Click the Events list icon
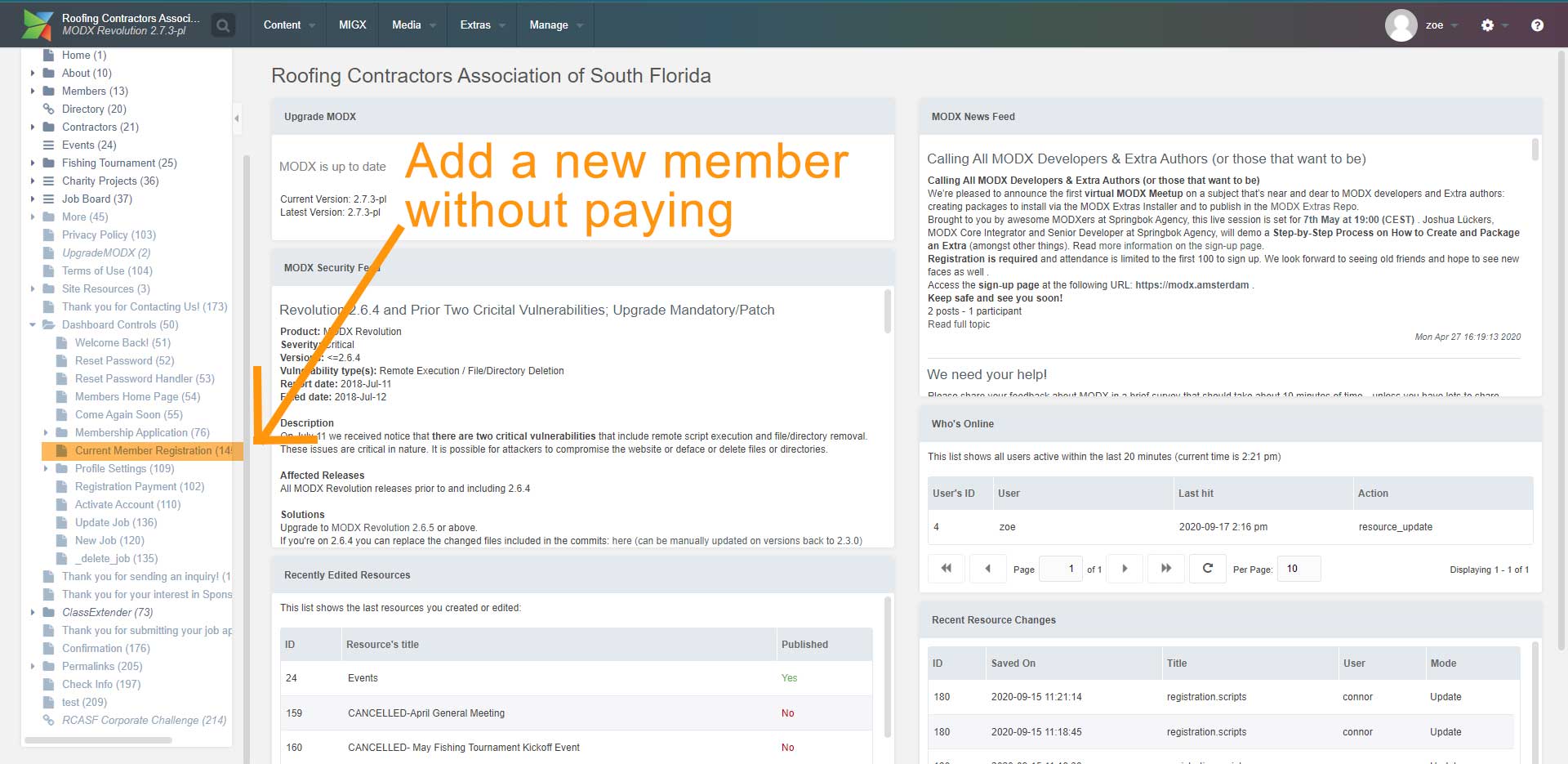 [48, 145]
